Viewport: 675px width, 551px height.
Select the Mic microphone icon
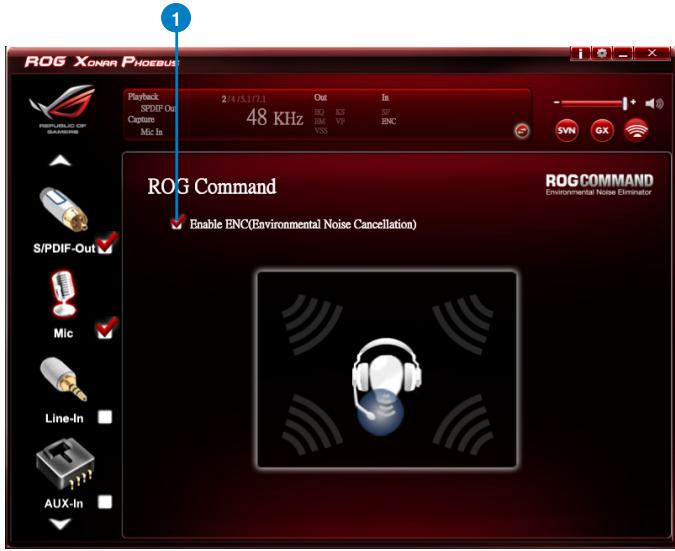click(x=64, y=294)
